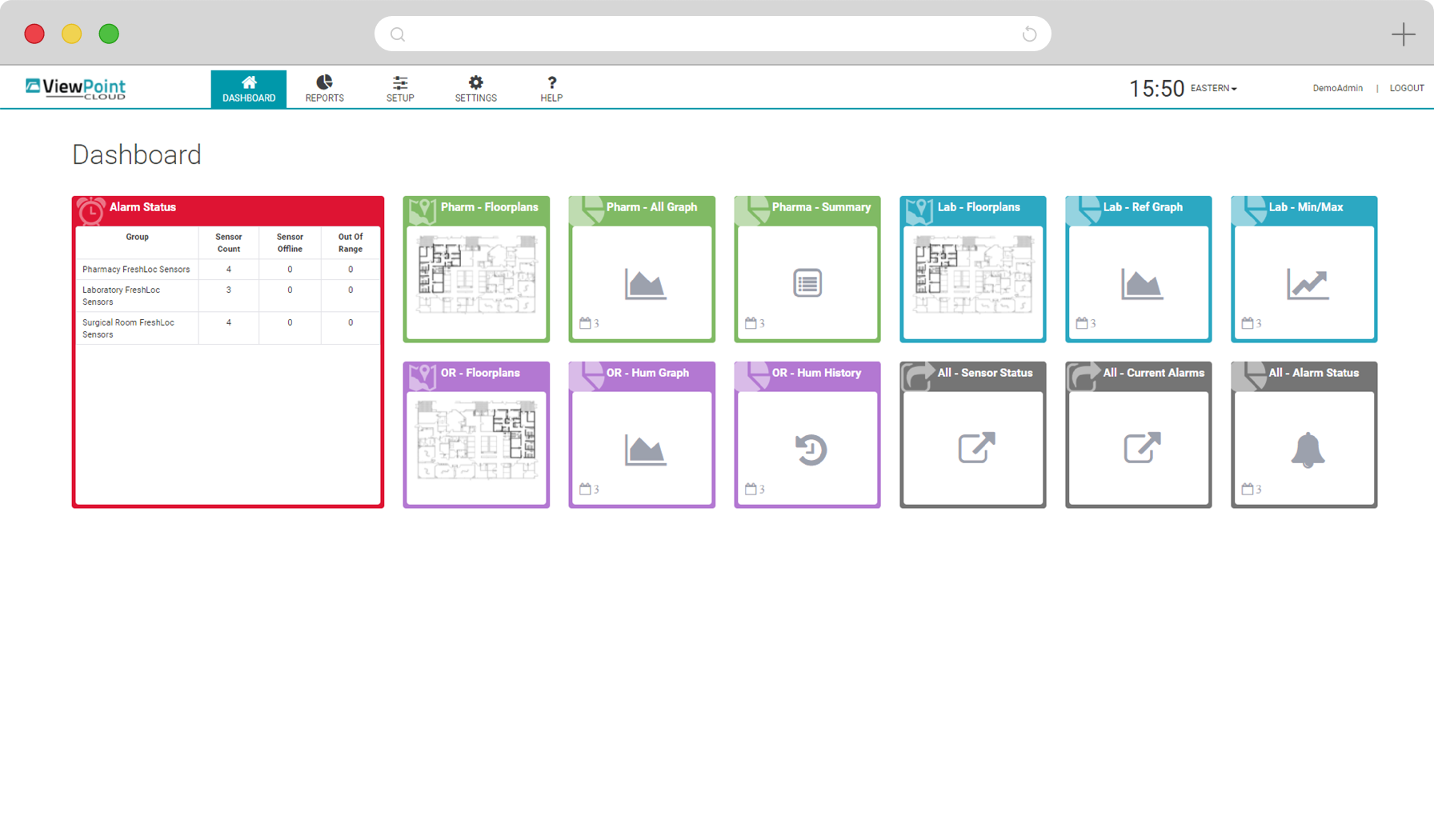1434x840 pixels.
Task: Expand the EASTERN timezone dropdown
Action: coord(1213,89)
